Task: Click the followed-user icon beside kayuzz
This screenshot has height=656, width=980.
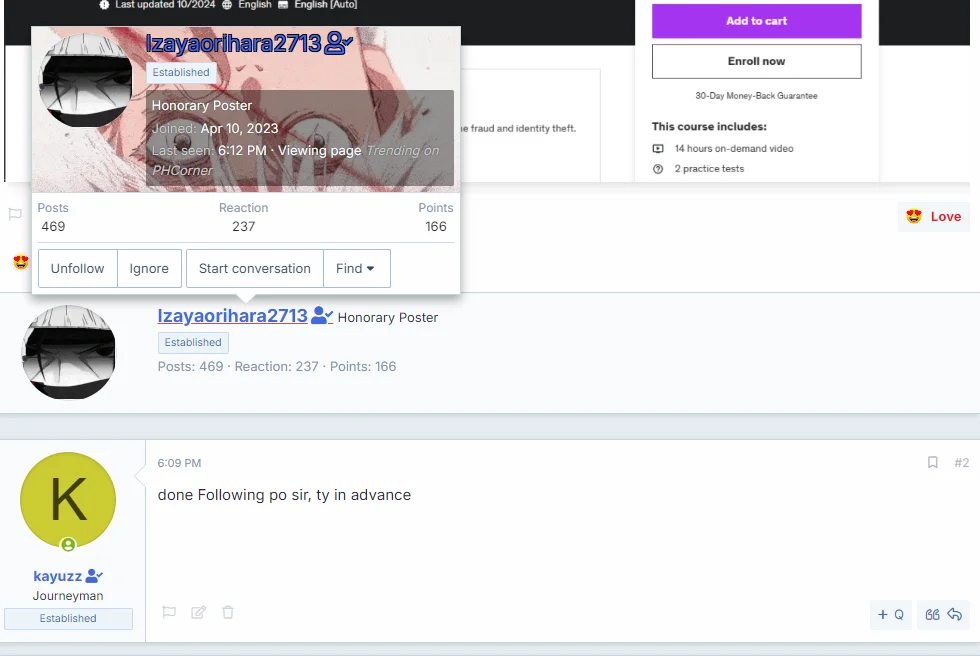Action: 94,575
